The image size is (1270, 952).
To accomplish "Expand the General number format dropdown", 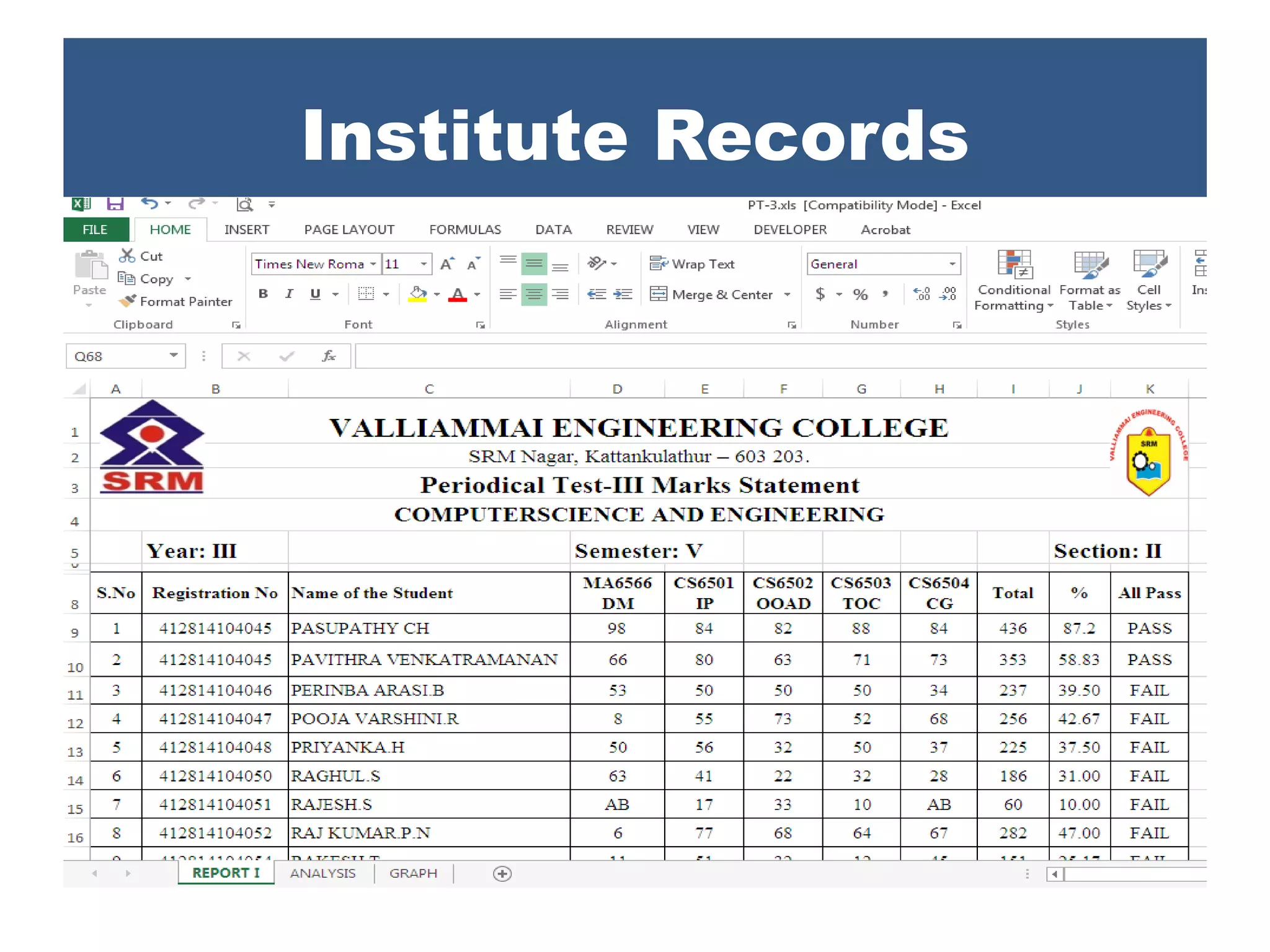I will 952,264.
